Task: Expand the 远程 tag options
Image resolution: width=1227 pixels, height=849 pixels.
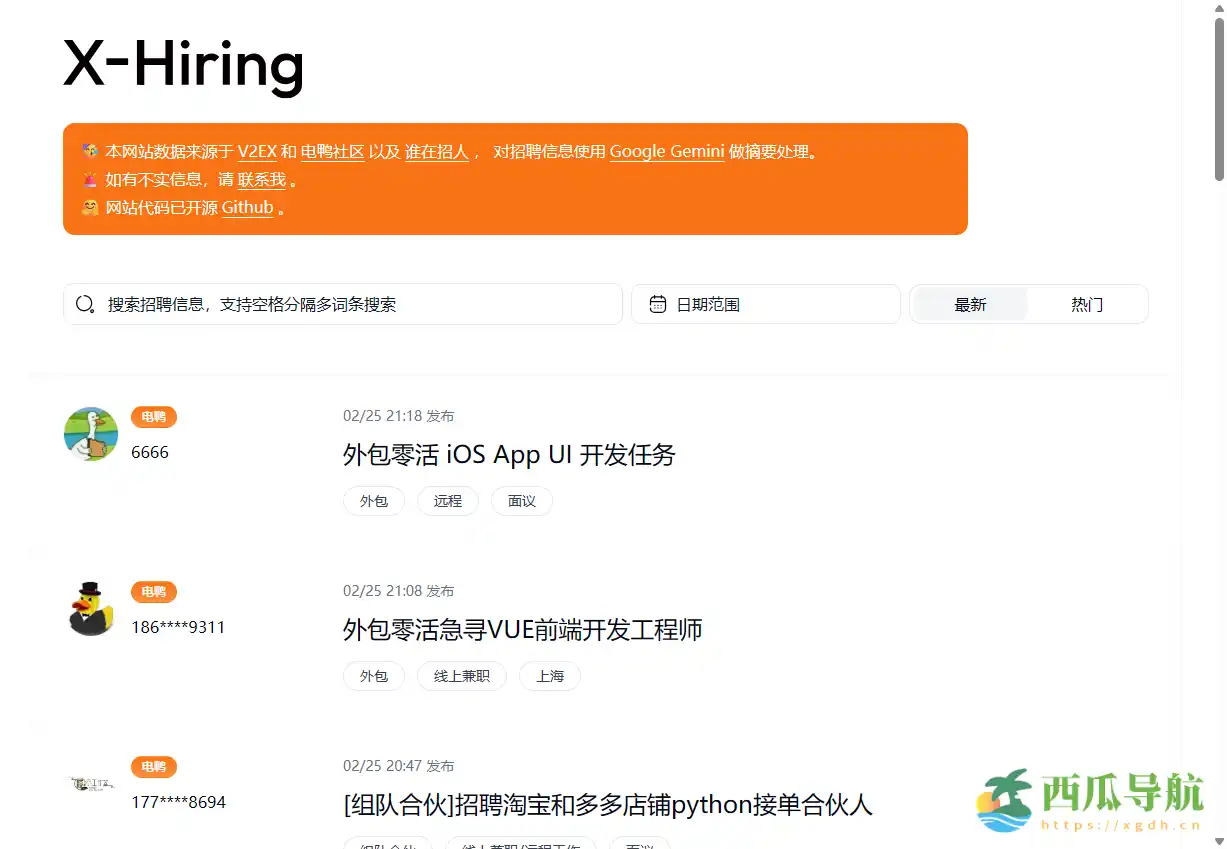Action: (447, 501)
